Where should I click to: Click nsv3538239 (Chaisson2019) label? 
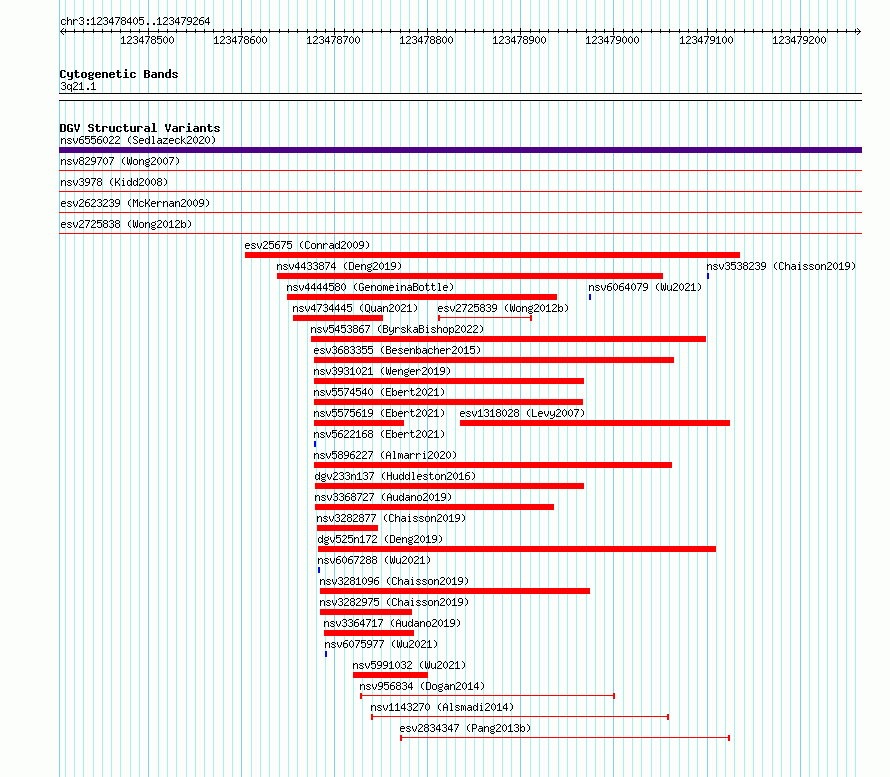[781, 266]
